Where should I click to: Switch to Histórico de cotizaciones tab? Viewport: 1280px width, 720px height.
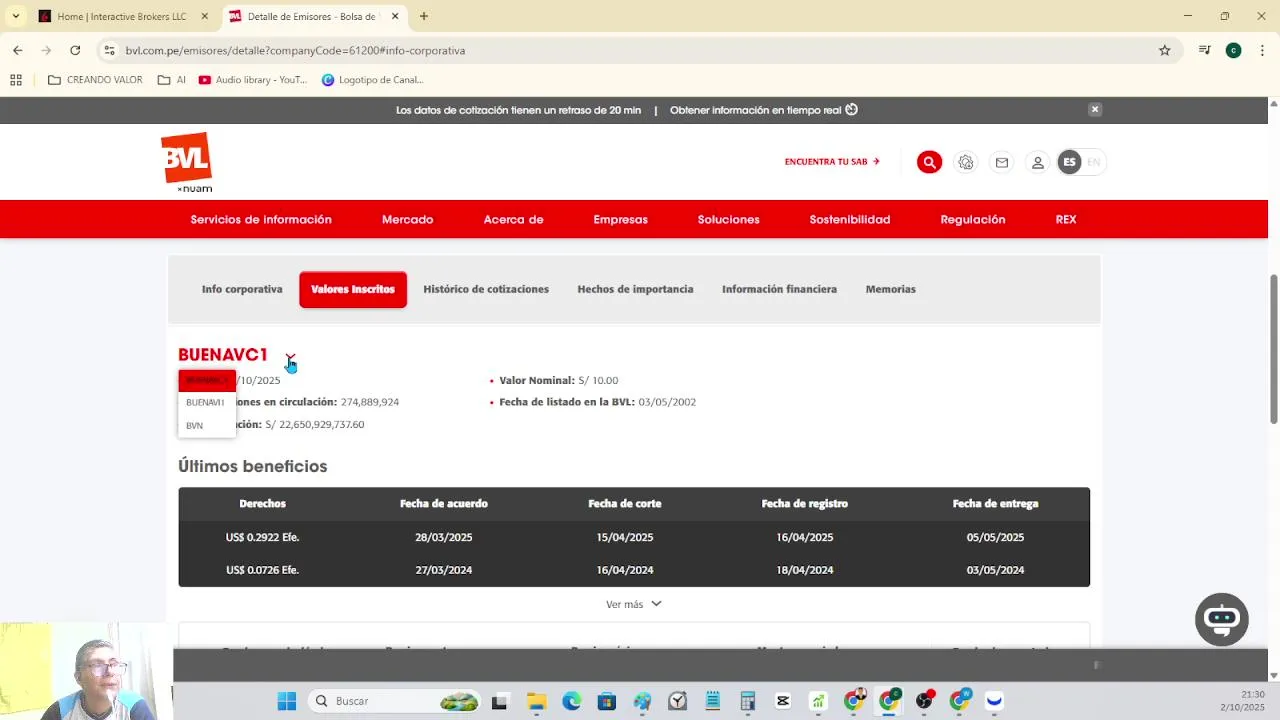[x=486, y=289]
